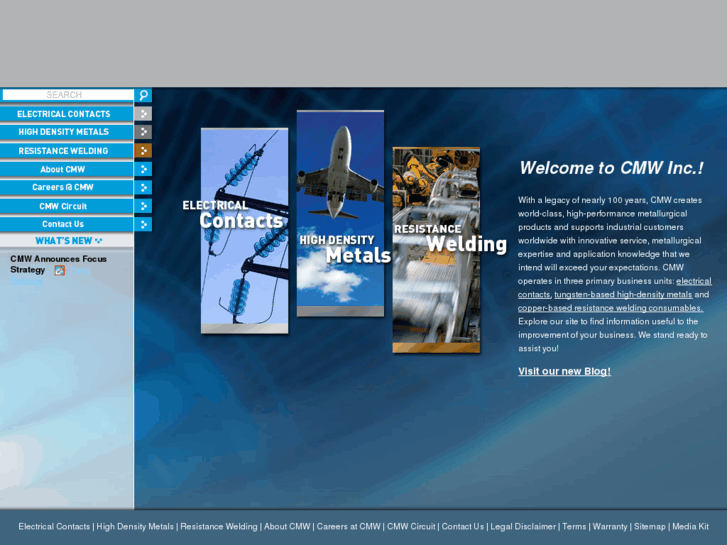Click footer link Careers at CMW
This screenshot has width=727, height=545.
[349, 526]
